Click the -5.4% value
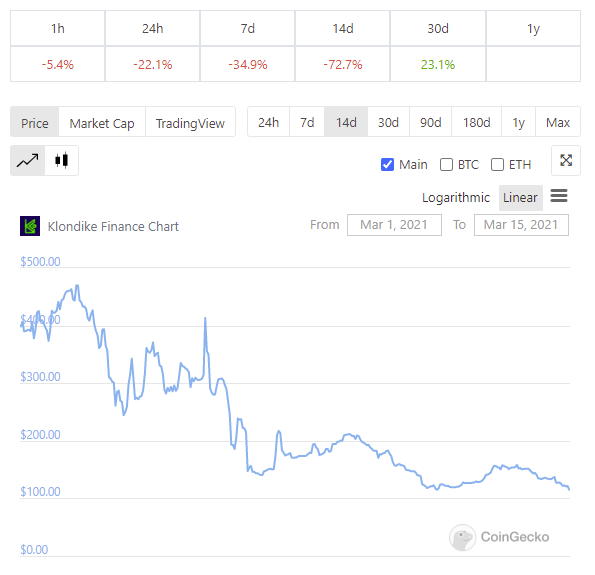Screen dimensions: 595x575 [x=58, y=65]
